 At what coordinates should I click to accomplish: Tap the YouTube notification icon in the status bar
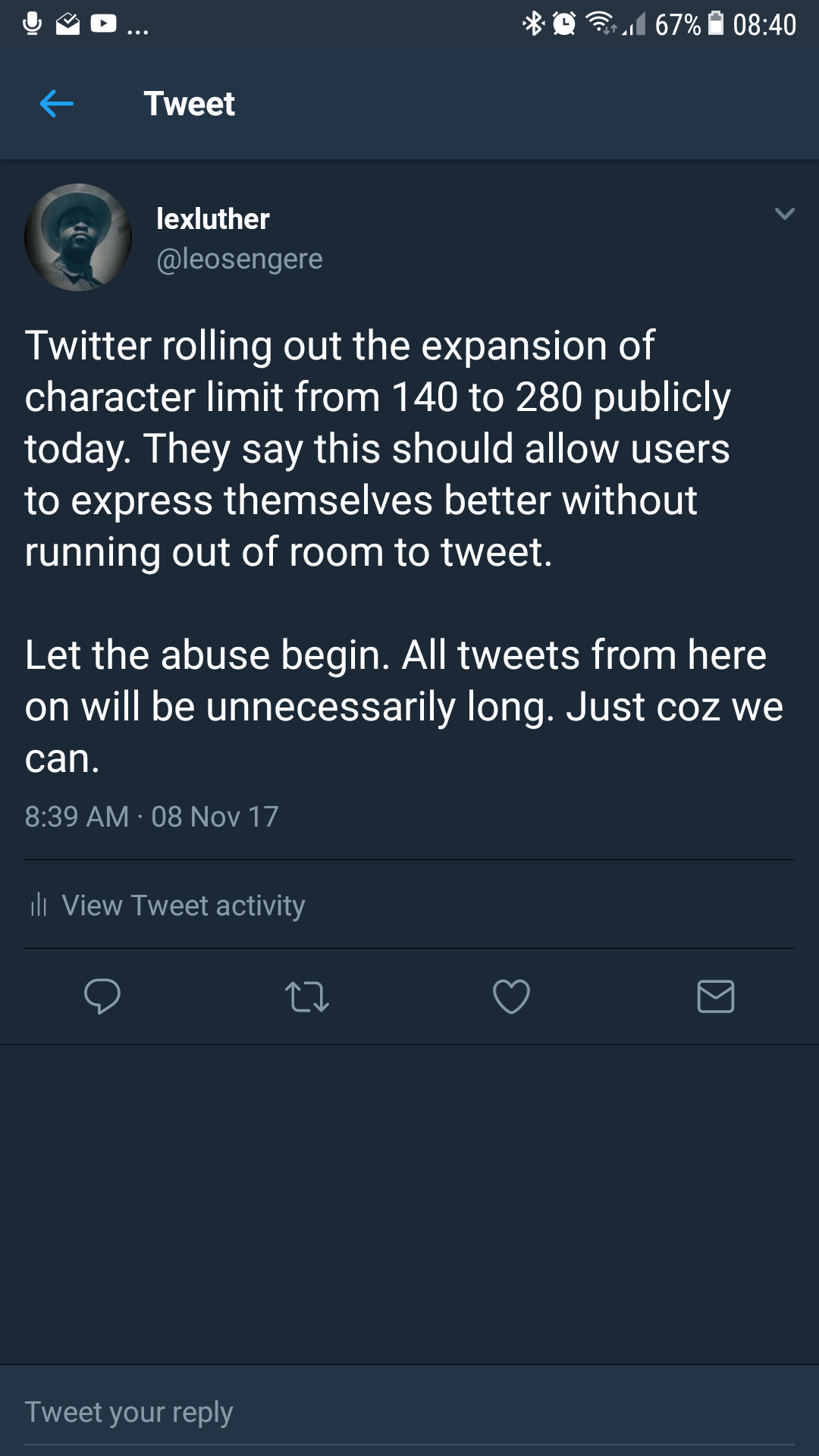click(102, 23)
